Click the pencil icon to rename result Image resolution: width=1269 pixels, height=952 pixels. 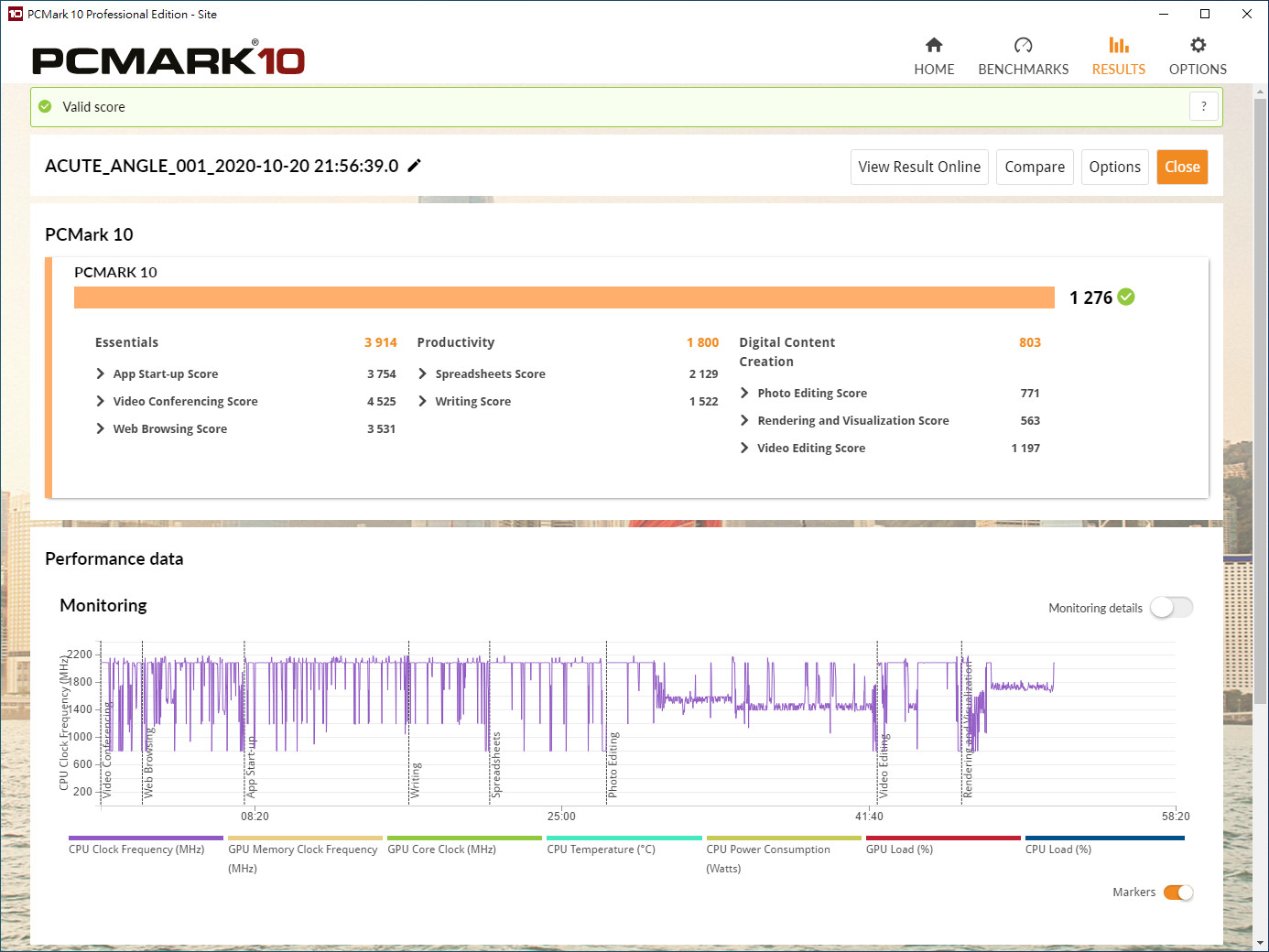point(415,166)
